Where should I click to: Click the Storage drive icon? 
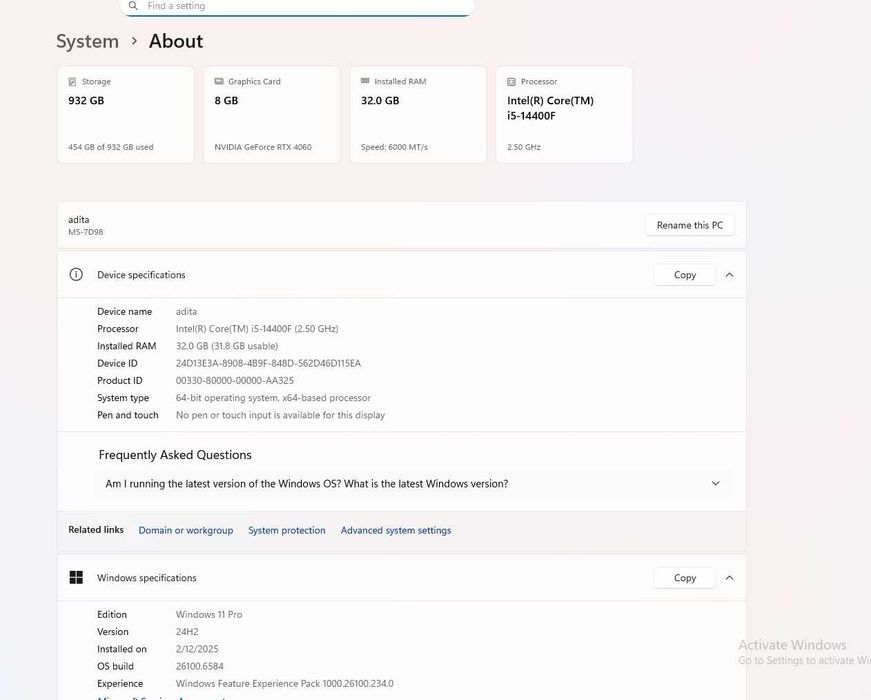[x=72, y=82]
